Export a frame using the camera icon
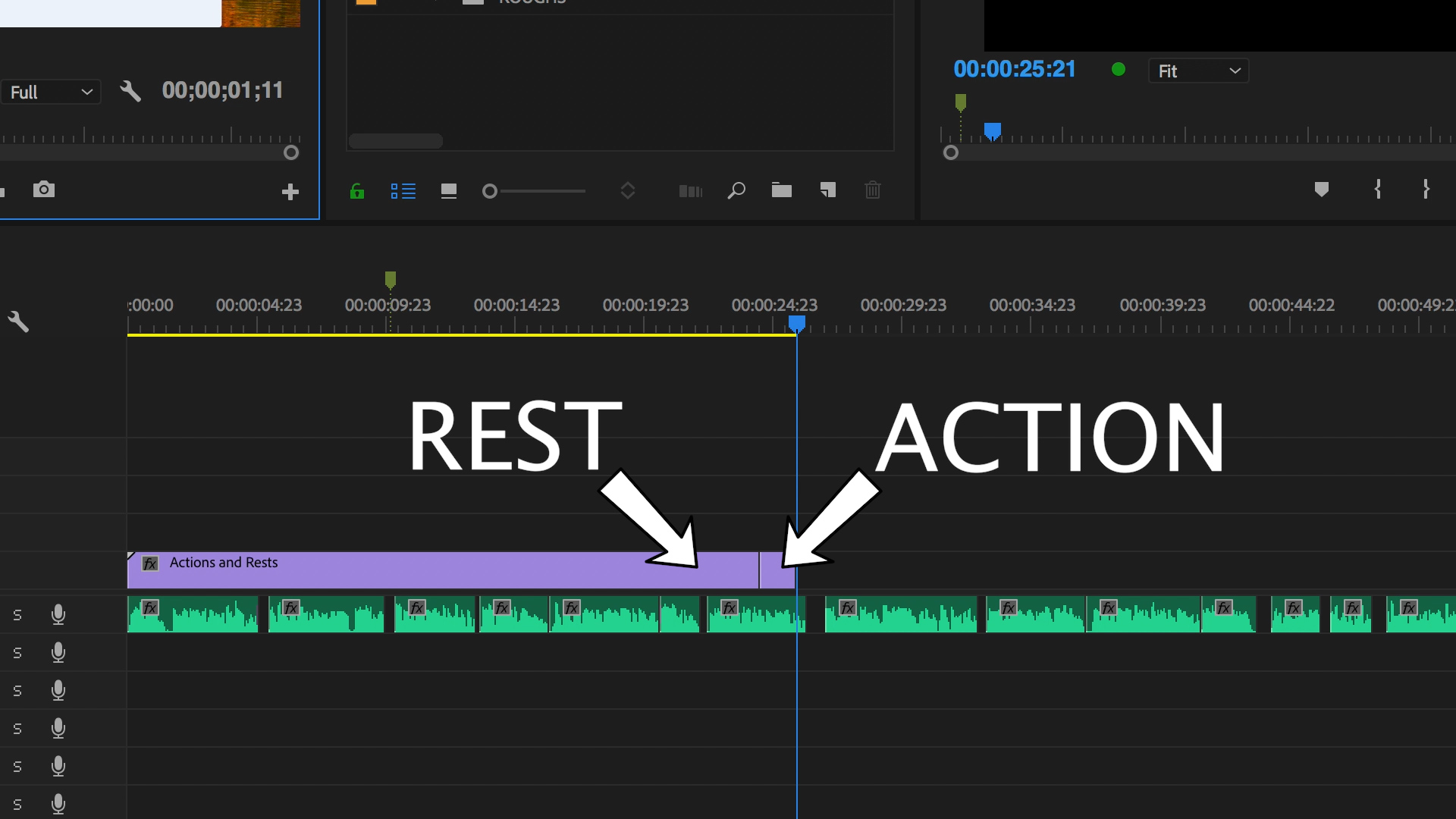The image size is (1456, 819). 44,189
